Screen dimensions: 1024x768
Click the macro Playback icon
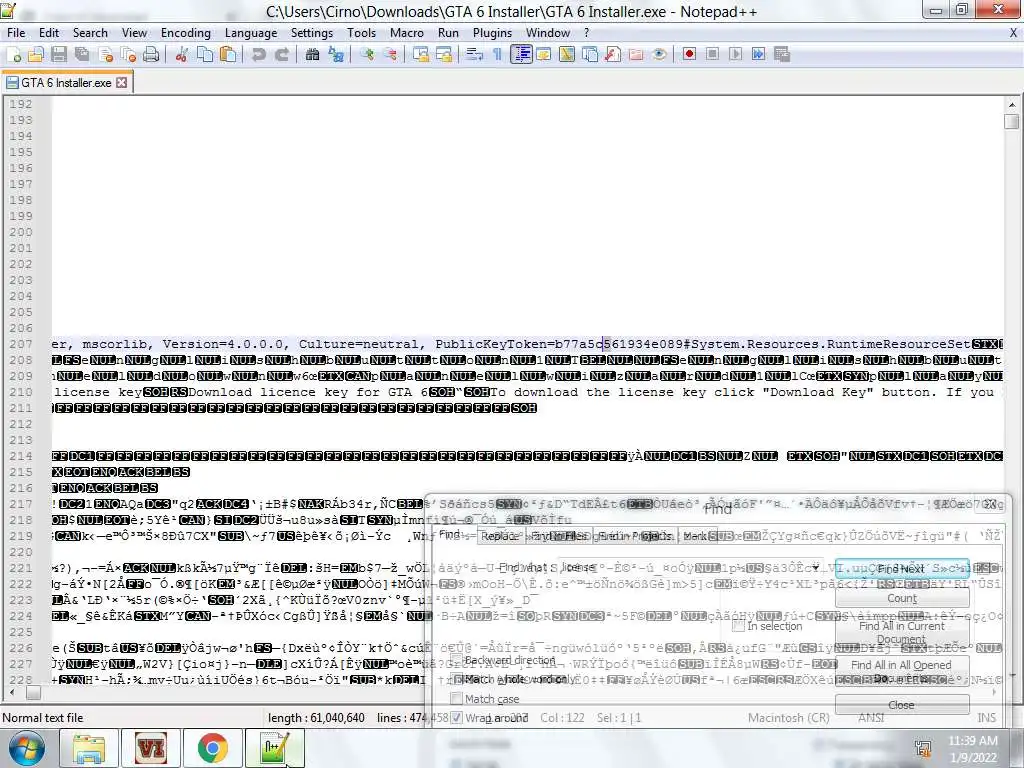735,54
